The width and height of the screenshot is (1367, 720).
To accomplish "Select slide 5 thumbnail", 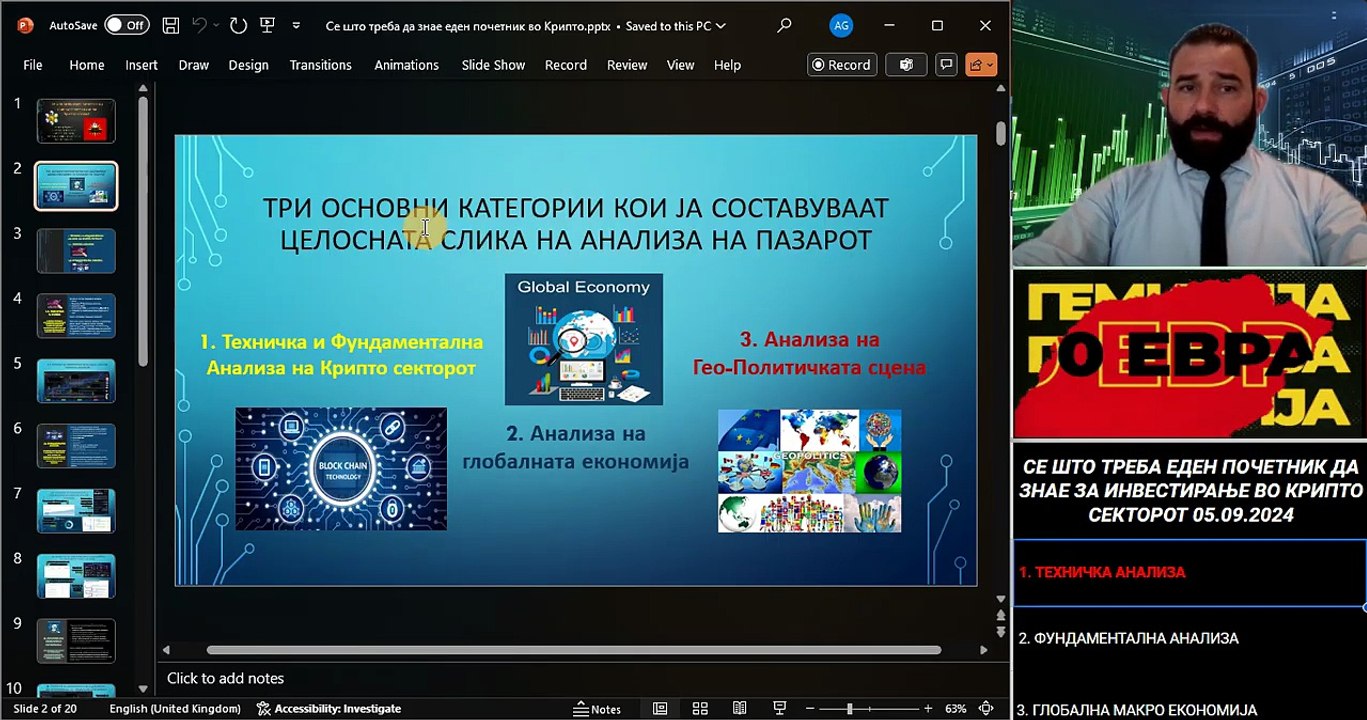I will [76, 381].
